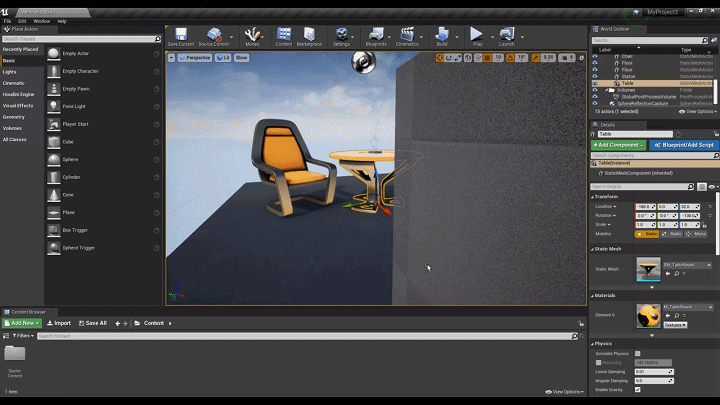Open the File menu
Image resolution: width=720 pixels, height=405 pixels.
click(7, 21)
